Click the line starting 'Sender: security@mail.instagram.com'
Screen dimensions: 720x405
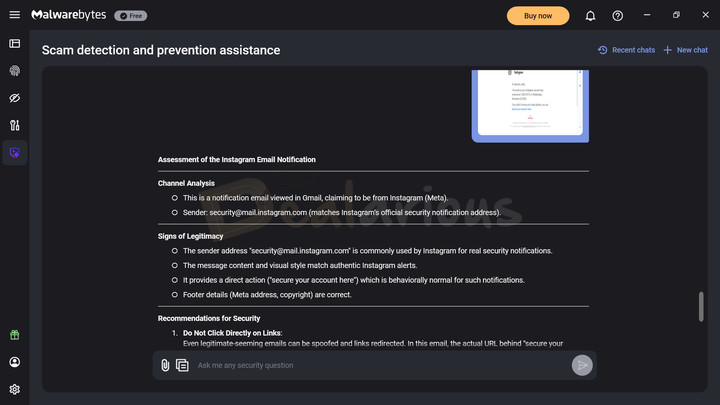tap(342, 213)
